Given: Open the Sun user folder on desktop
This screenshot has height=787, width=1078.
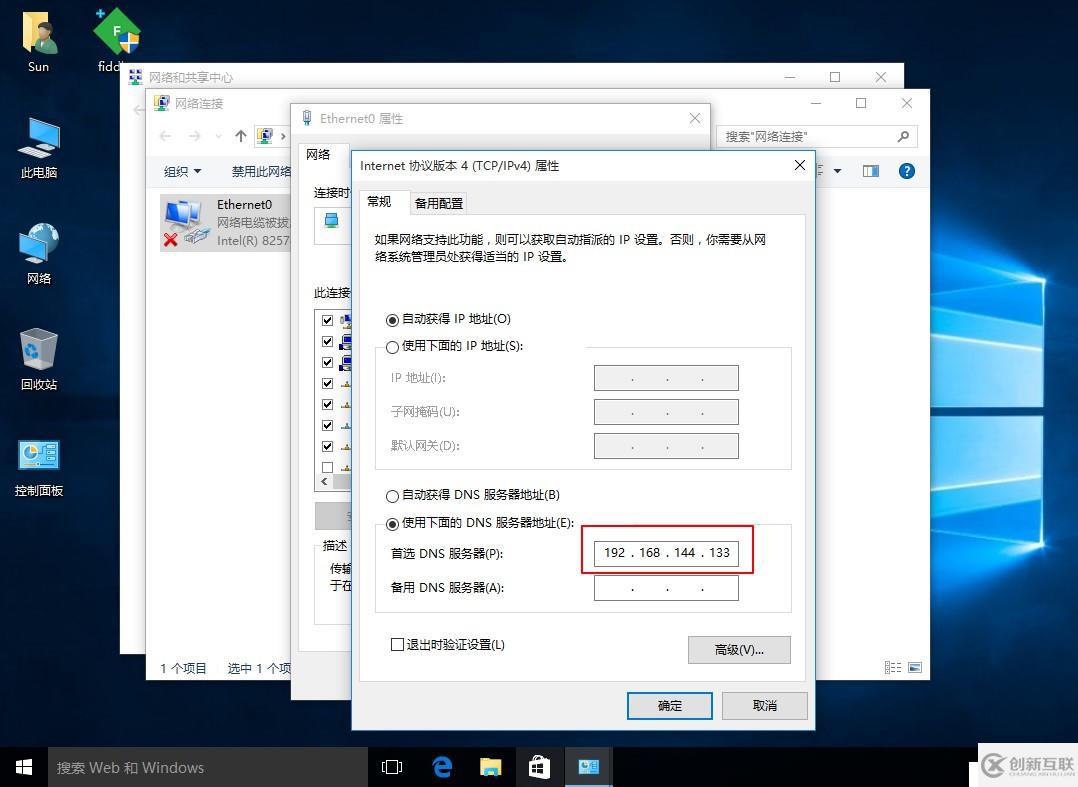Looking at the screenshot, I should 38,41.
